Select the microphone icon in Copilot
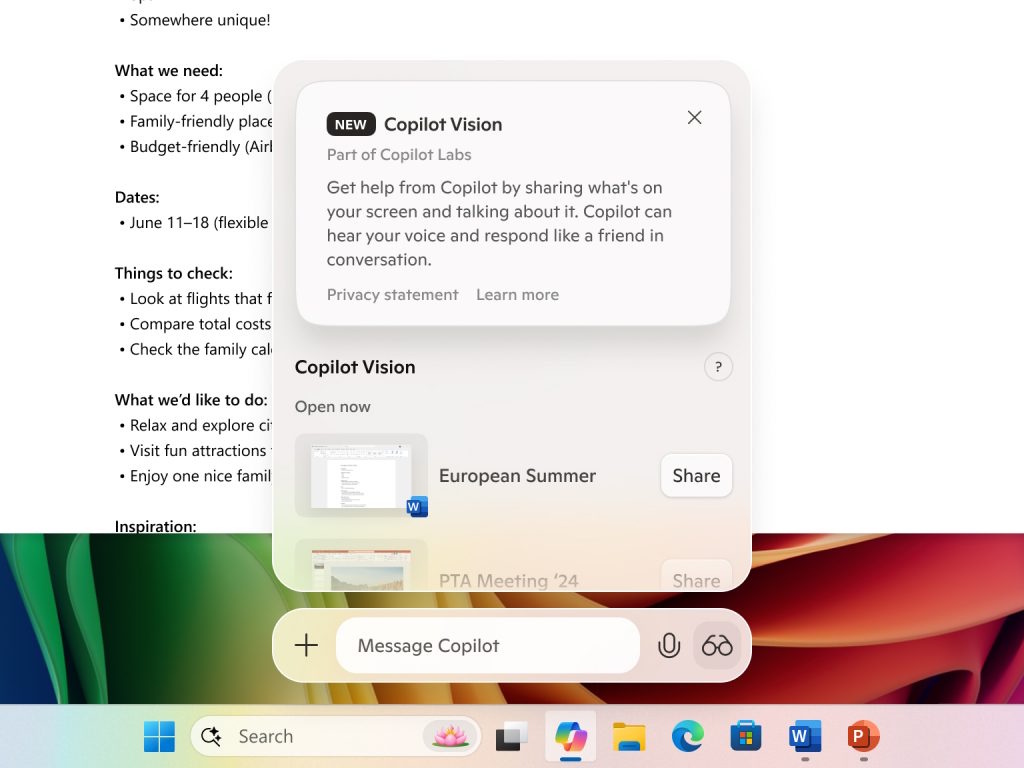1024x768 pixels. (668, 645)
